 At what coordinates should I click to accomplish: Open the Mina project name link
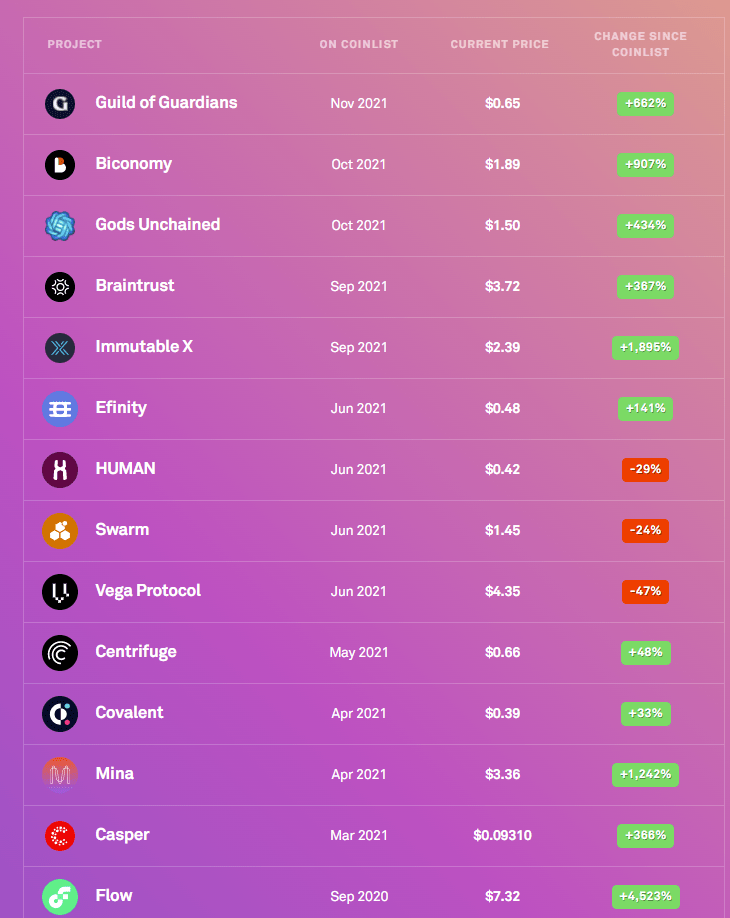[114, 774]
